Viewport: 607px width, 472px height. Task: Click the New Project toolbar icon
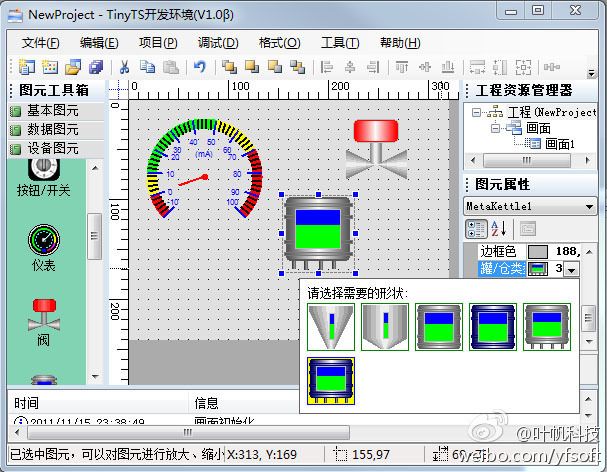[x=27, y=67]
